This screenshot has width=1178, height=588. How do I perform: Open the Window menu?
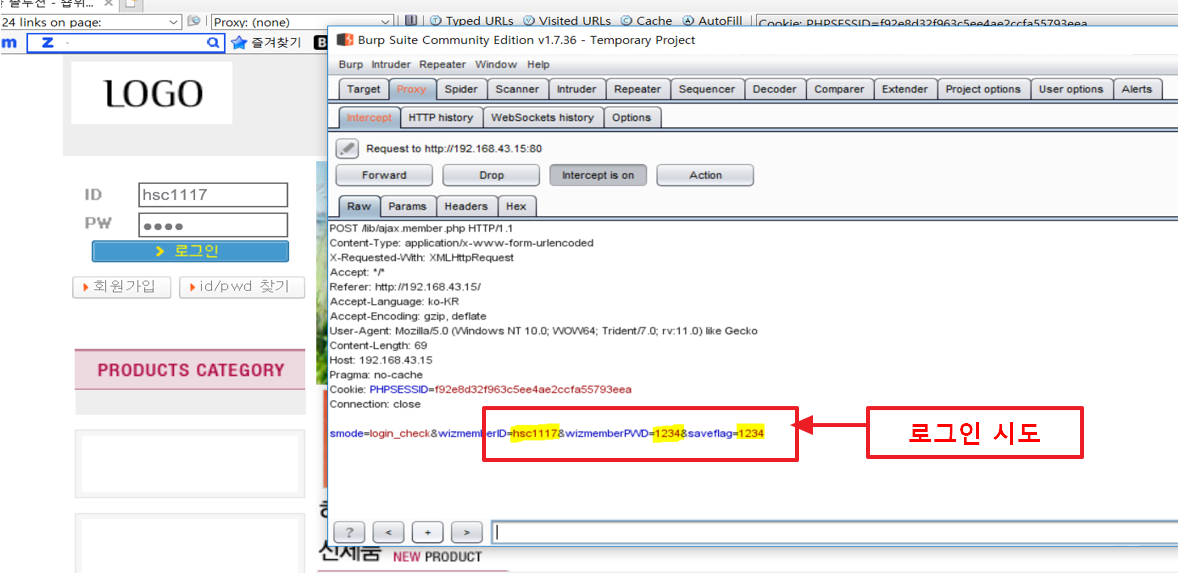(x=496, y=65)
